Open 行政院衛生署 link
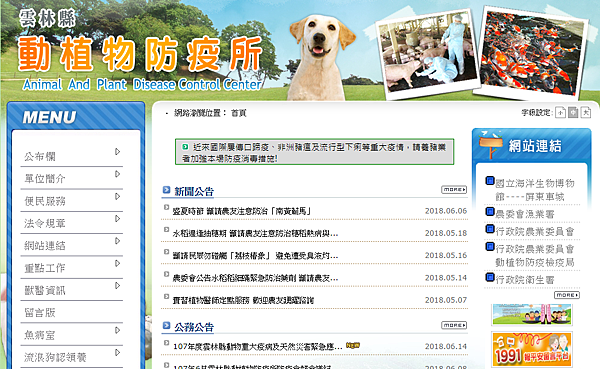This screenshot has height=369, width=600. click(525, 280)
